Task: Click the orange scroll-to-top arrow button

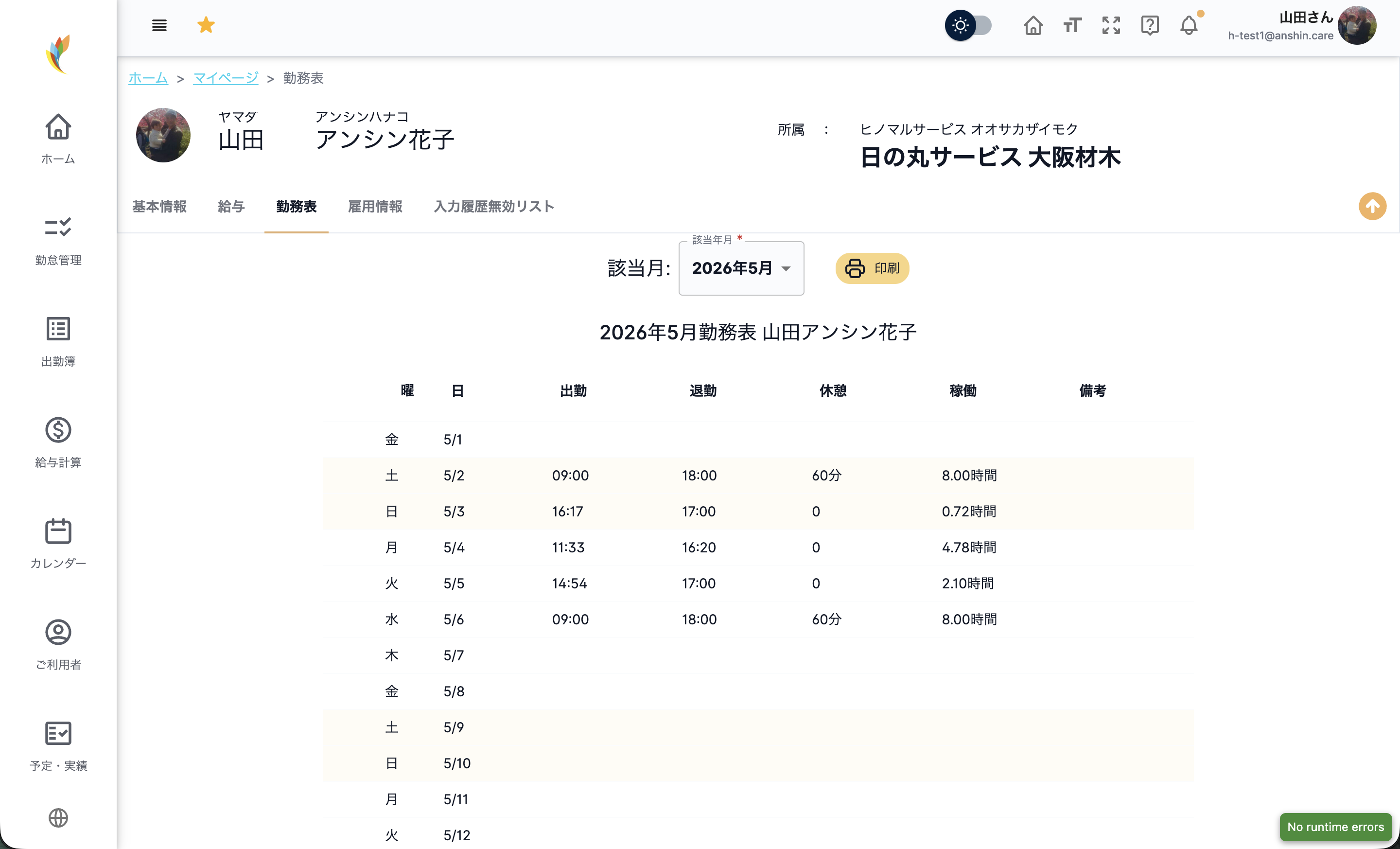Action: 1372,206
